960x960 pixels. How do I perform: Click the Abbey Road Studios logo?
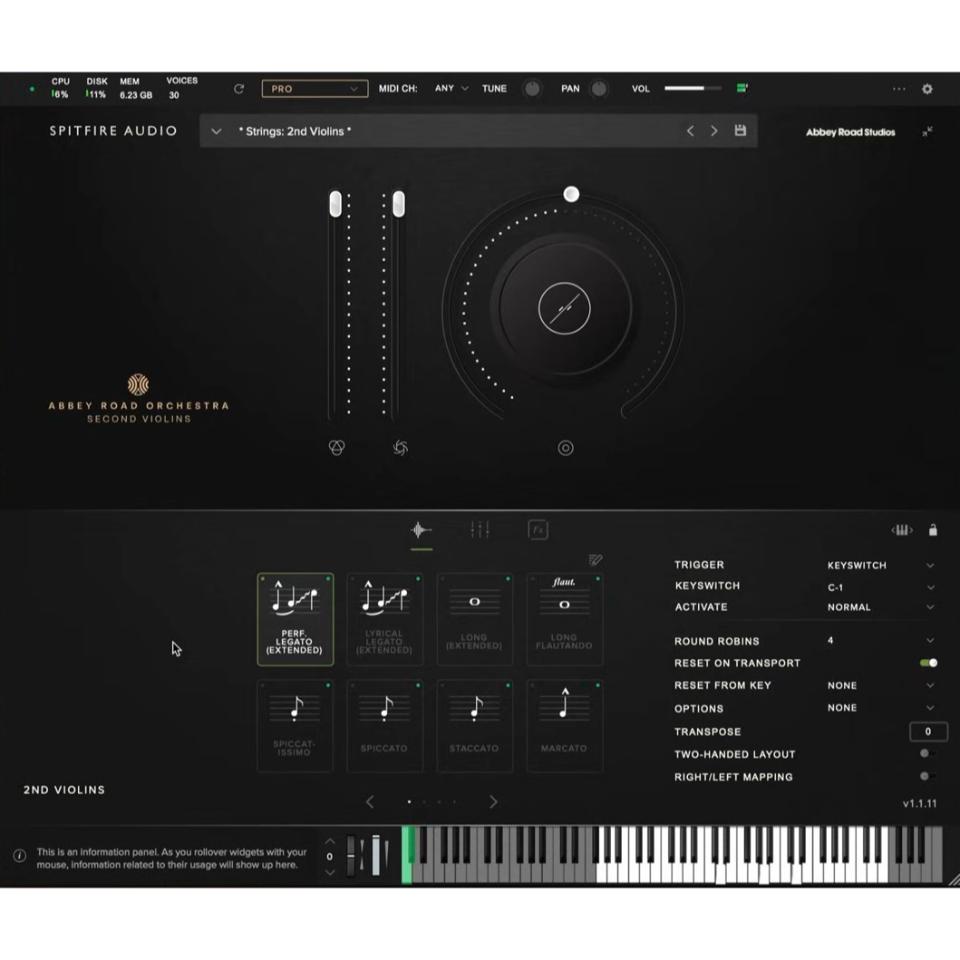[x=850, y=132]
